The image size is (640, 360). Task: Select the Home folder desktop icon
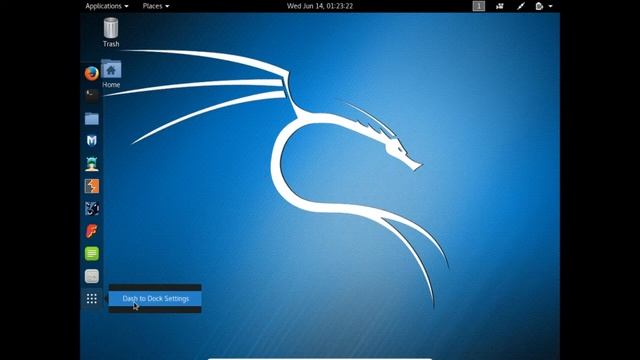(111, 74)
